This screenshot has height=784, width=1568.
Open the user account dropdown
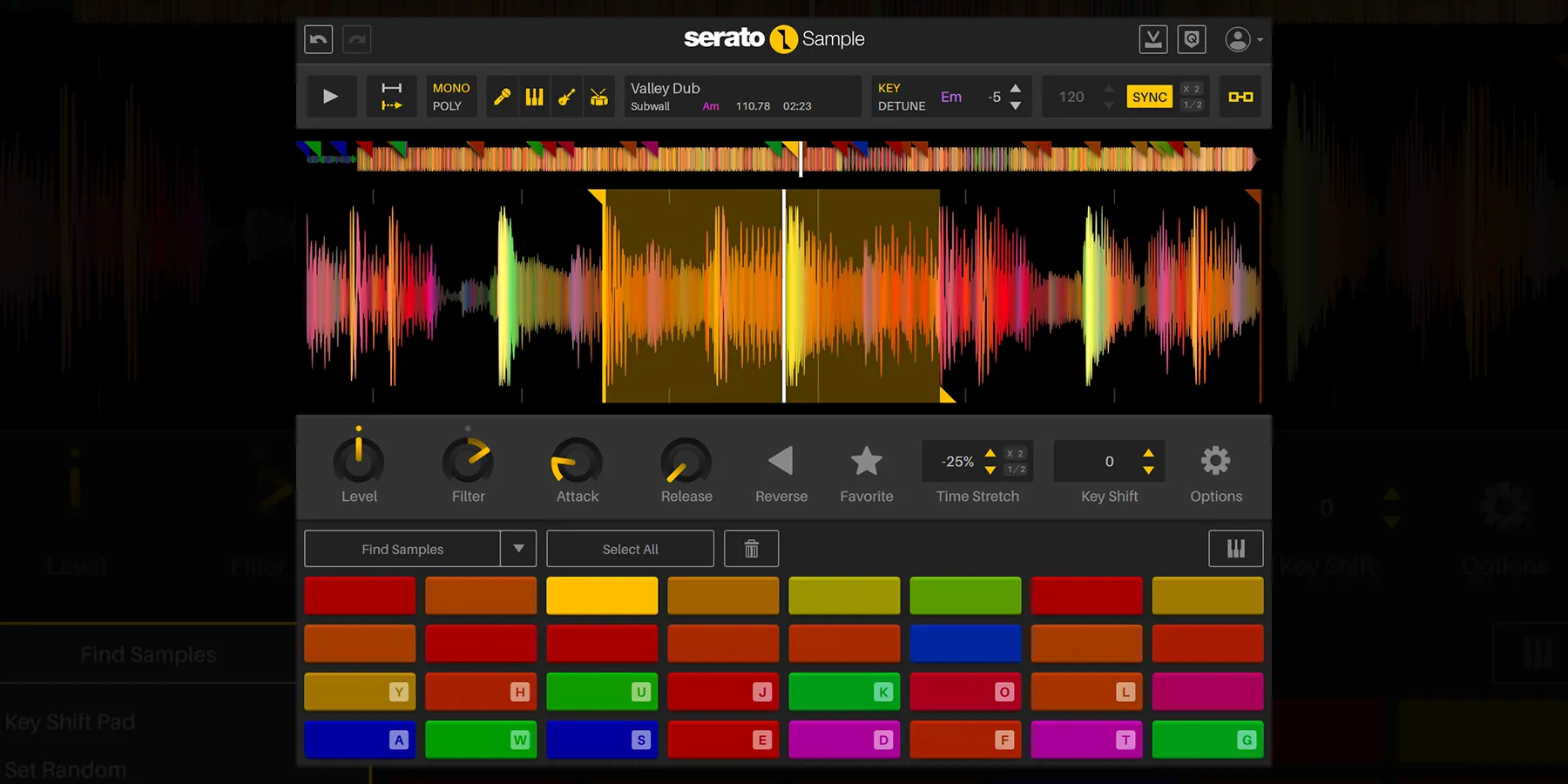point(1244,39)
